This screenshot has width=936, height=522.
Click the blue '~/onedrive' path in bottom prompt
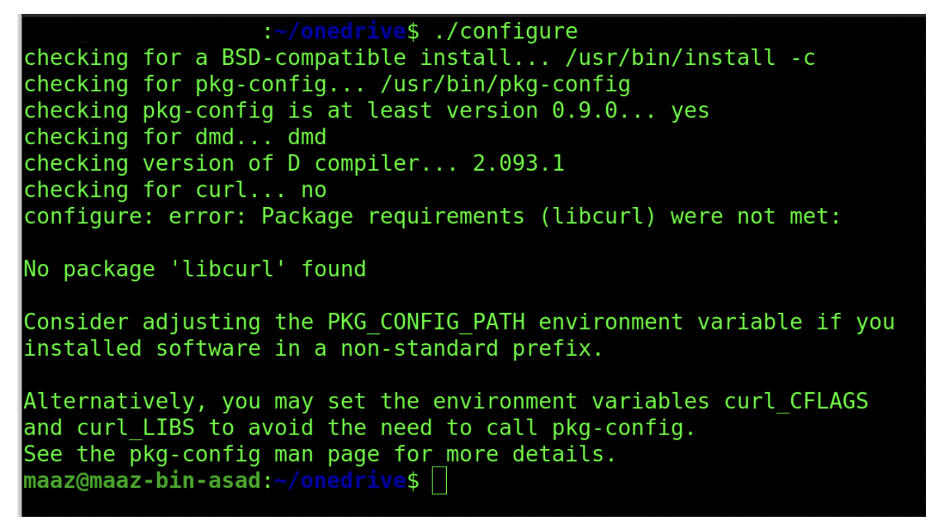coord(340,480)
